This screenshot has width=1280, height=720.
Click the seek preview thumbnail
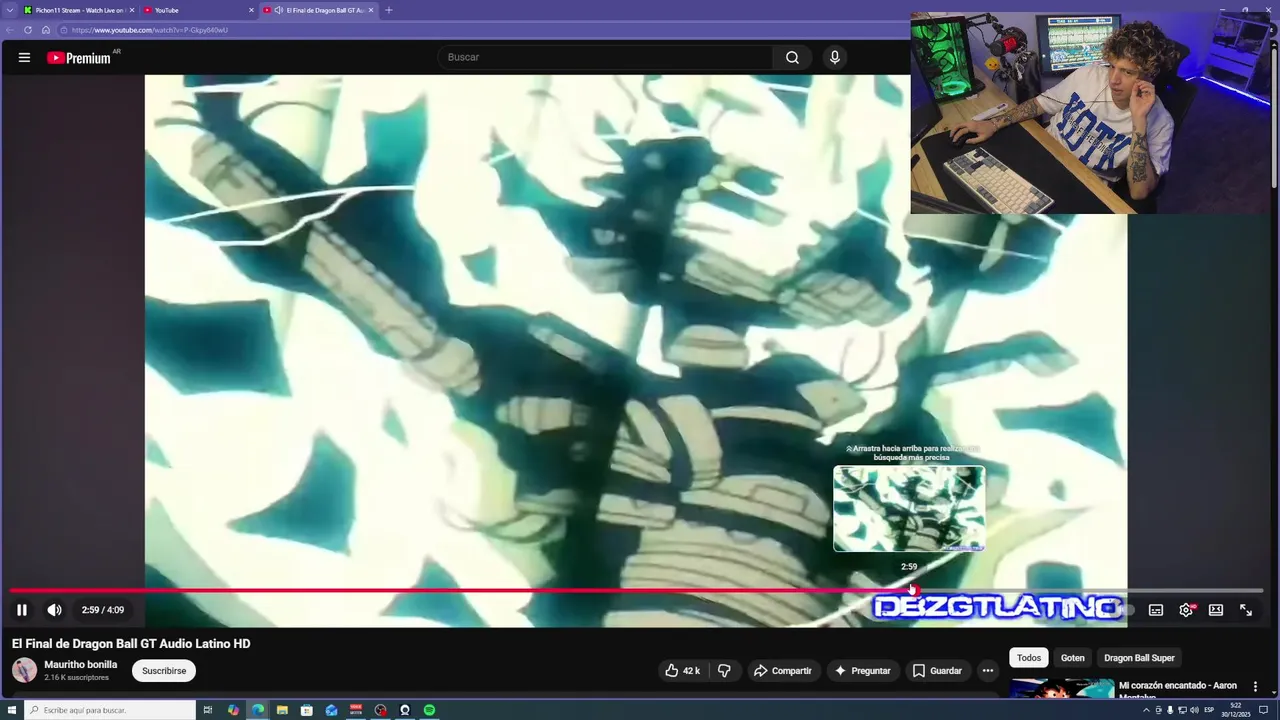pyautogui.click(x=909, y=508)
